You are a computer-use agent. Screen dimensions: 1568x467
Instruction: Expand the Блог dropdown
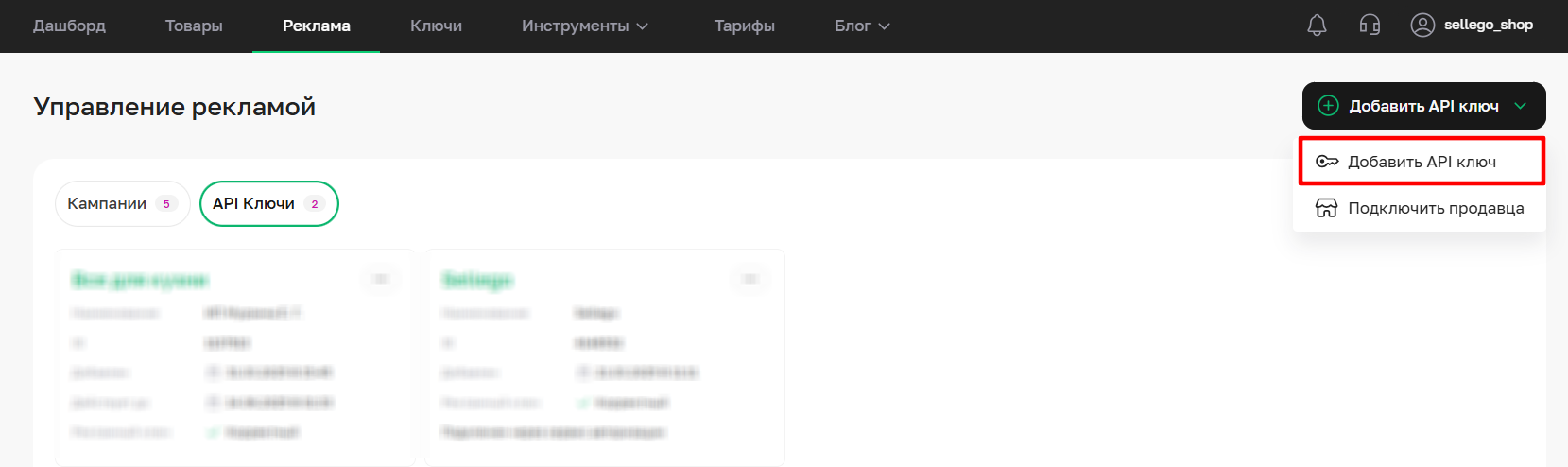[861, 26]
